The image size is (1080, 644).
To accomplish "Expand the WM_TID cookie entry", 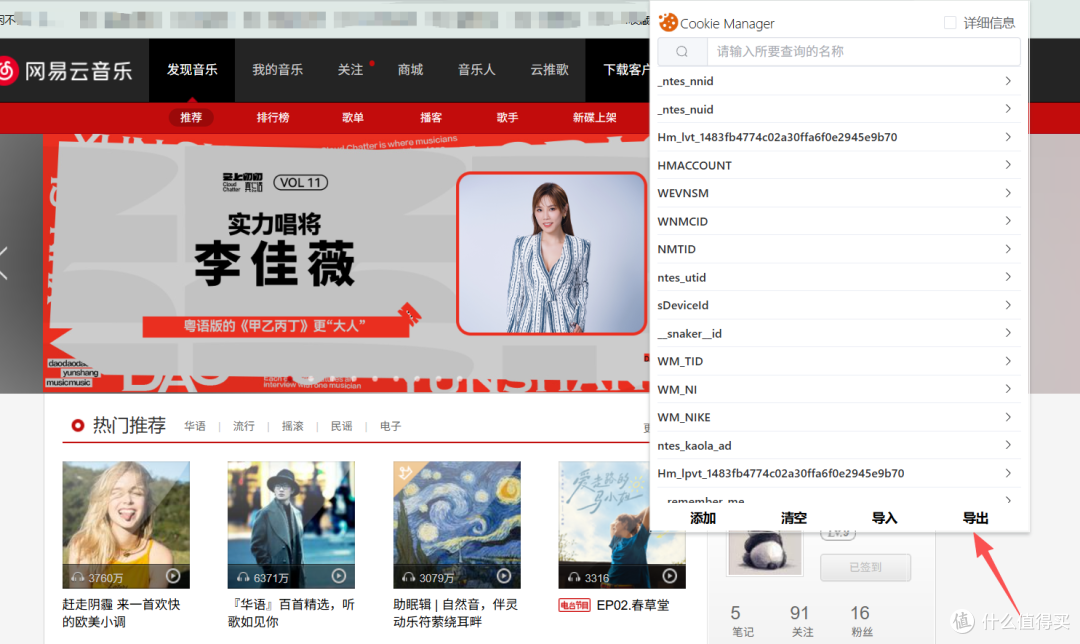I will click(x=839, y=362).
